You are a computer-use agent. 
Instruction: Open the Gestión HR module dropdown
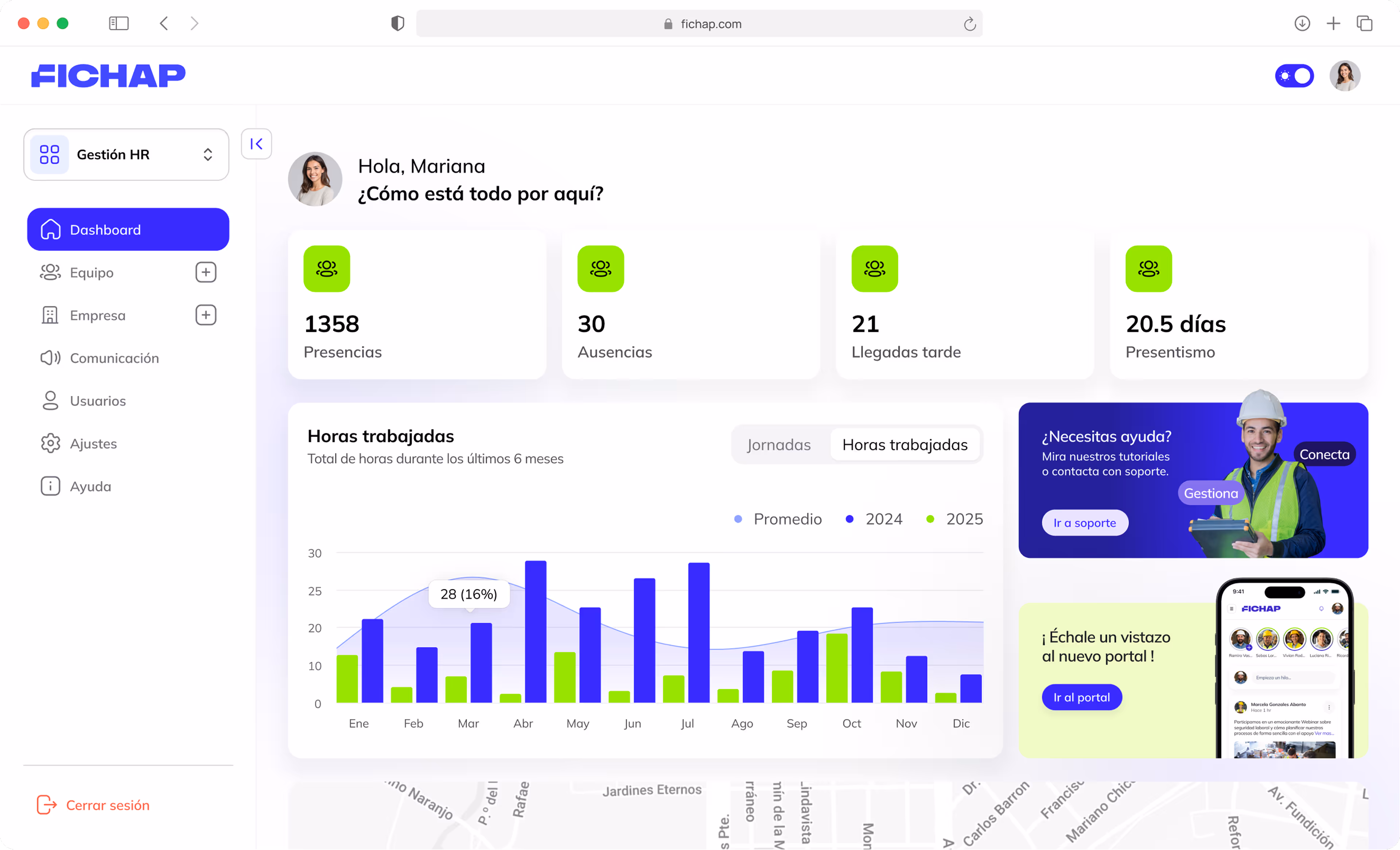[126, 155]
